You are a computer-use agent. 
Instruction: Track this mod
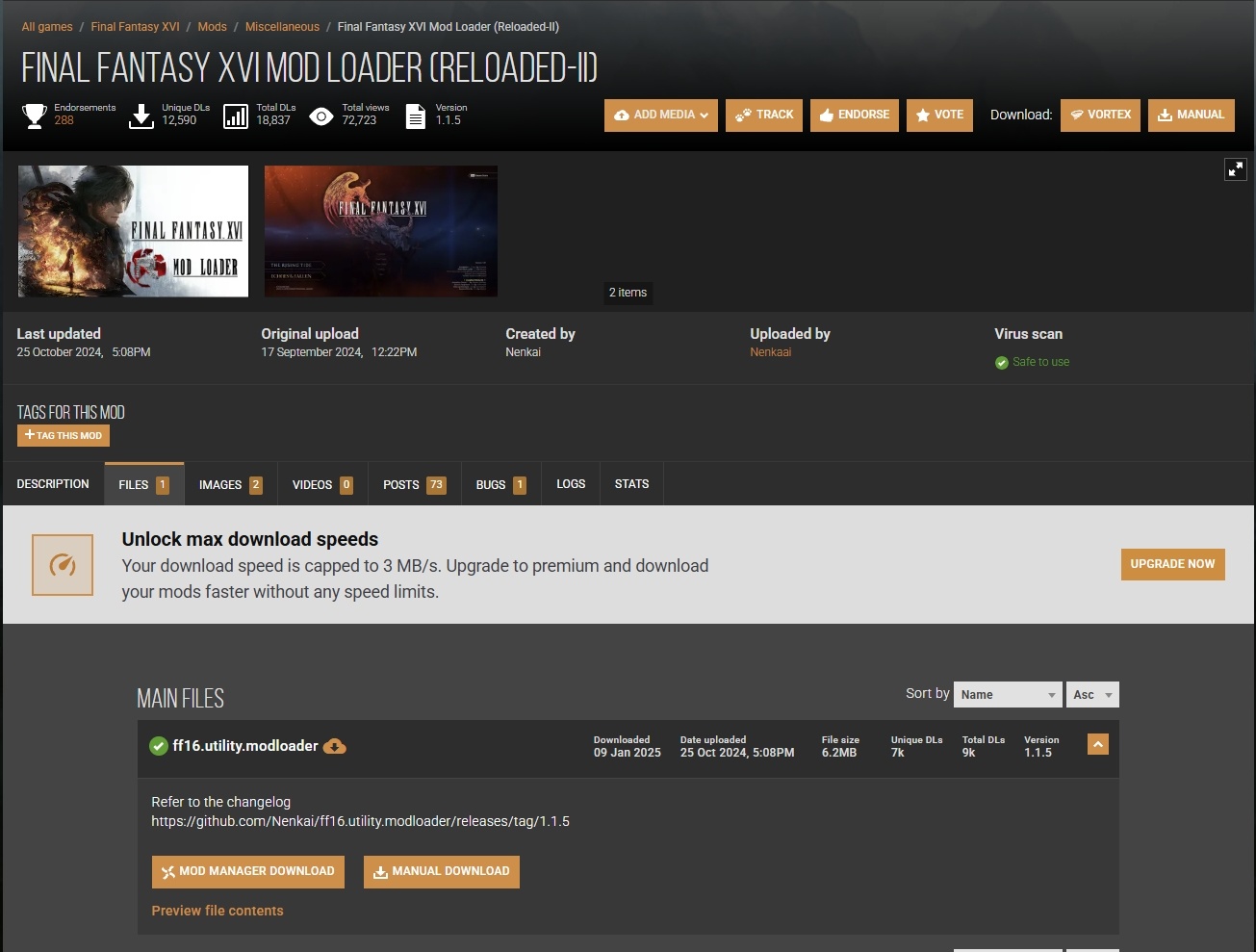764,115
